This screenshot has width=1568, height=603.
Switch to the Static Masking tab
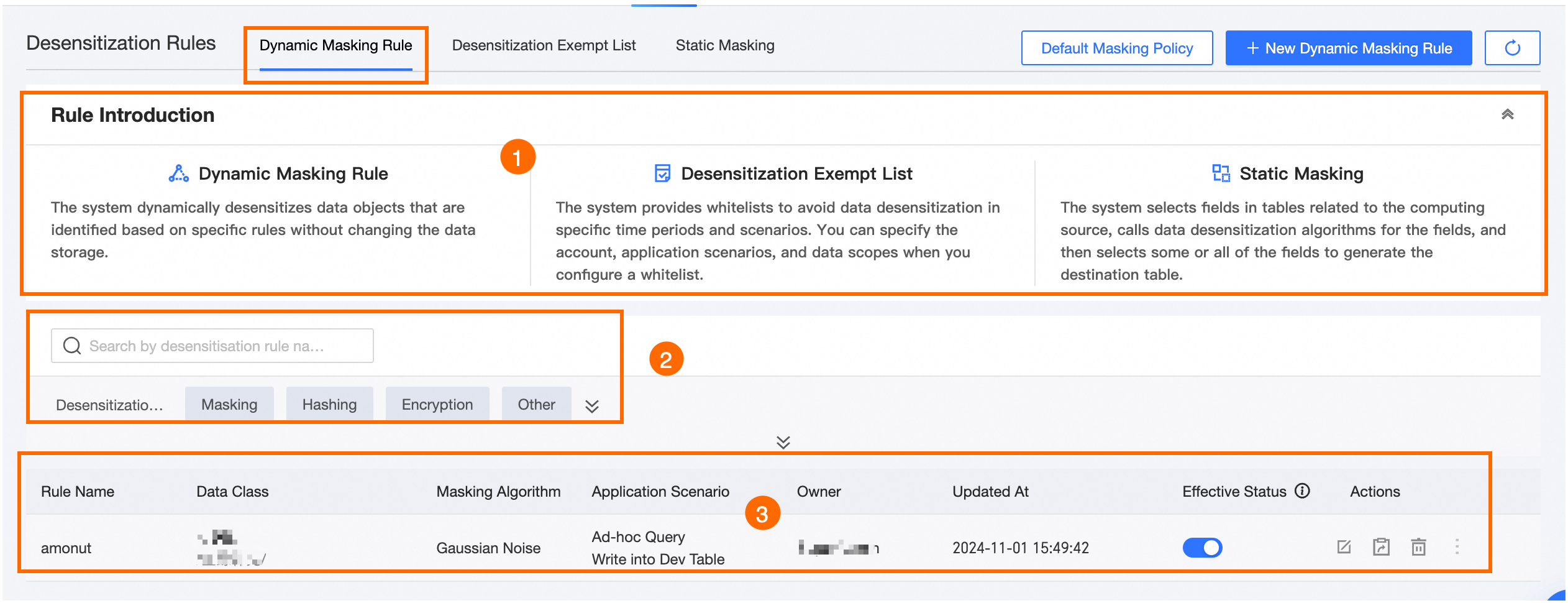[x=724, y=45]
